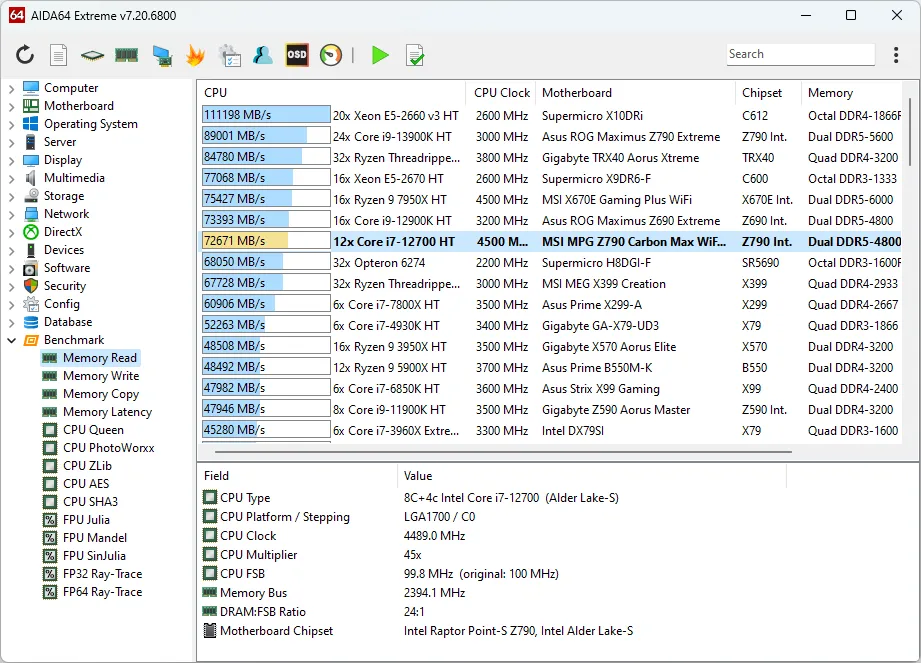Generate a system report

[x=60, y=55]
